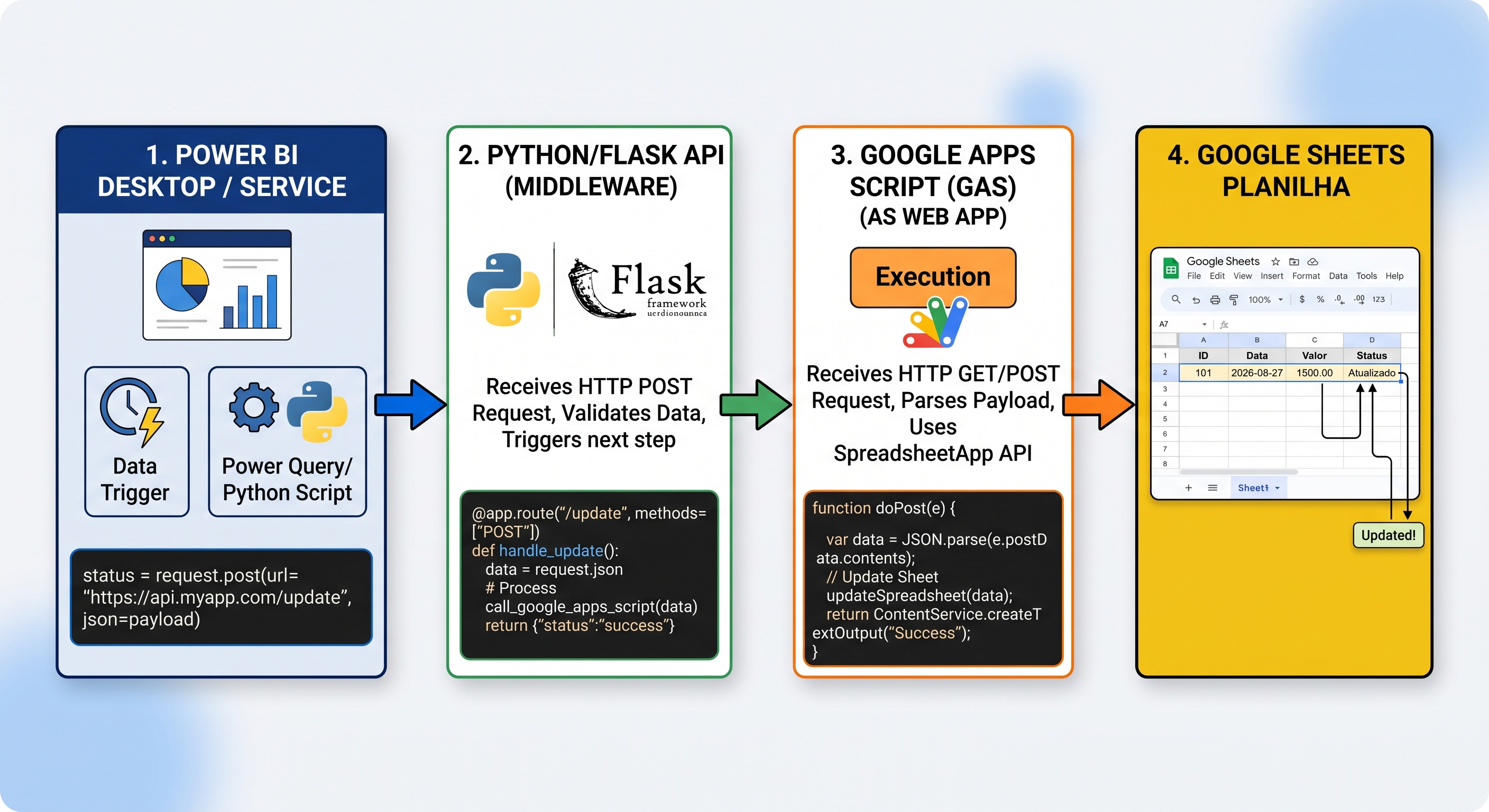This screenshot has height=812, width=1489.
Task: Click the gear icon in Power Query box
Action: point(254,408)
